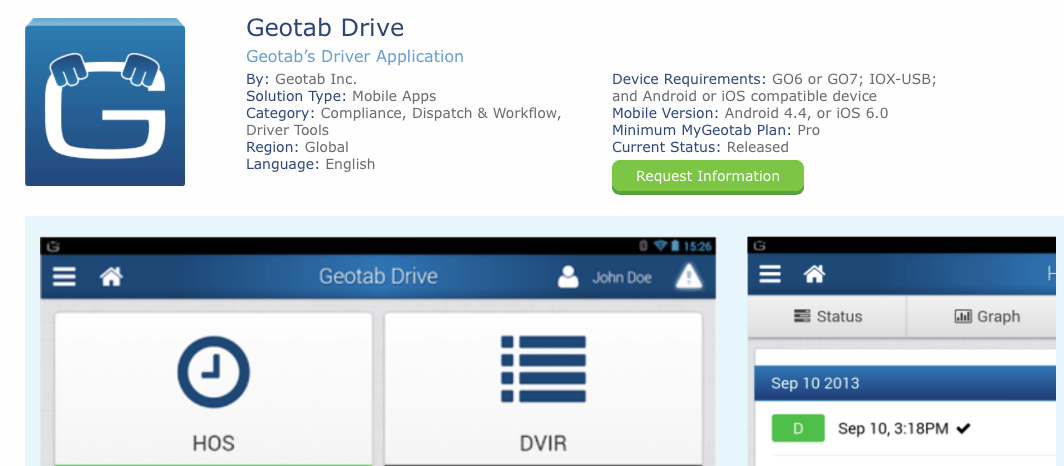1064x466 pixels.
Task: Click the Bluetooth icon in Android status bar
Action: [x=644, y=246]
